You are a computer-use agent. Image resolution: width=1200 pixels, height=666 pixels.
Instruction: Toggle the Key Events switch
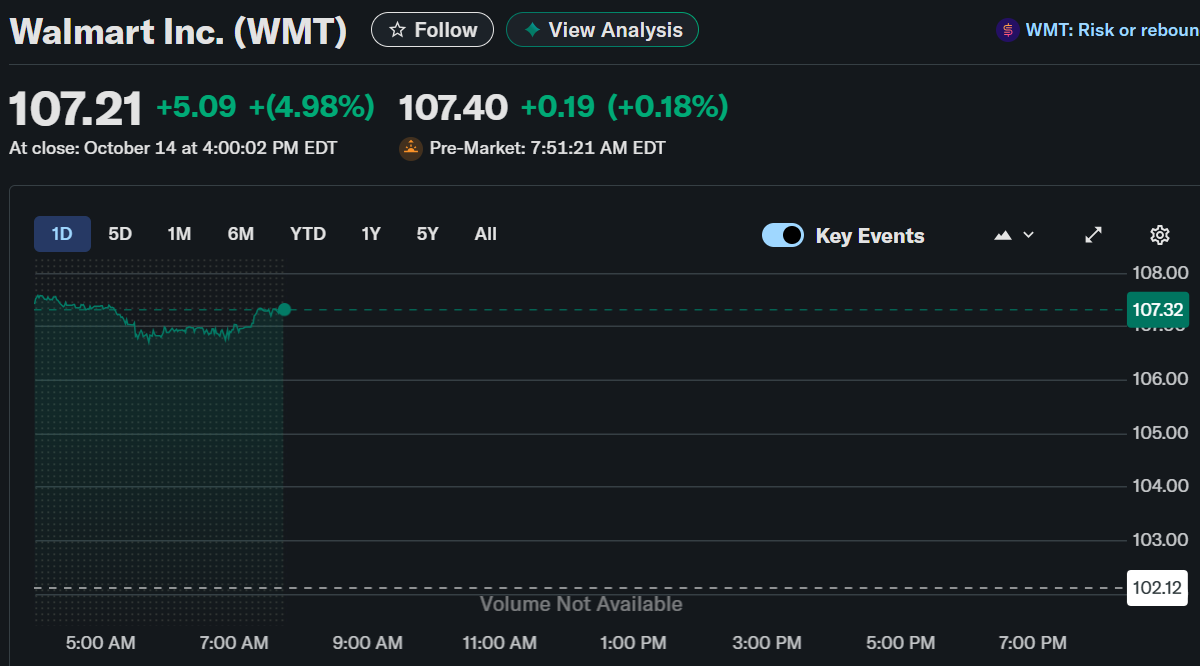[x=782, y=235]
